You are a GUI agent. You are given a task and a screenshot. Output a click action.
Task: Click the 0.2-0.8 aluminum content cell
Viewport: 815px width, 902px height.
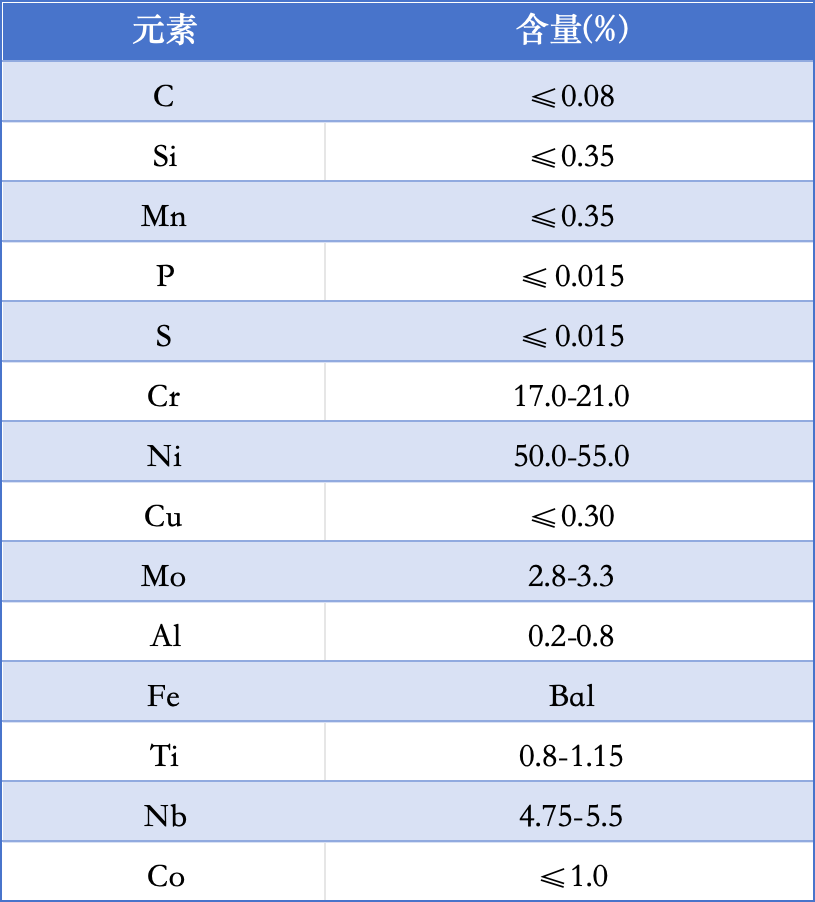(571, 636)
